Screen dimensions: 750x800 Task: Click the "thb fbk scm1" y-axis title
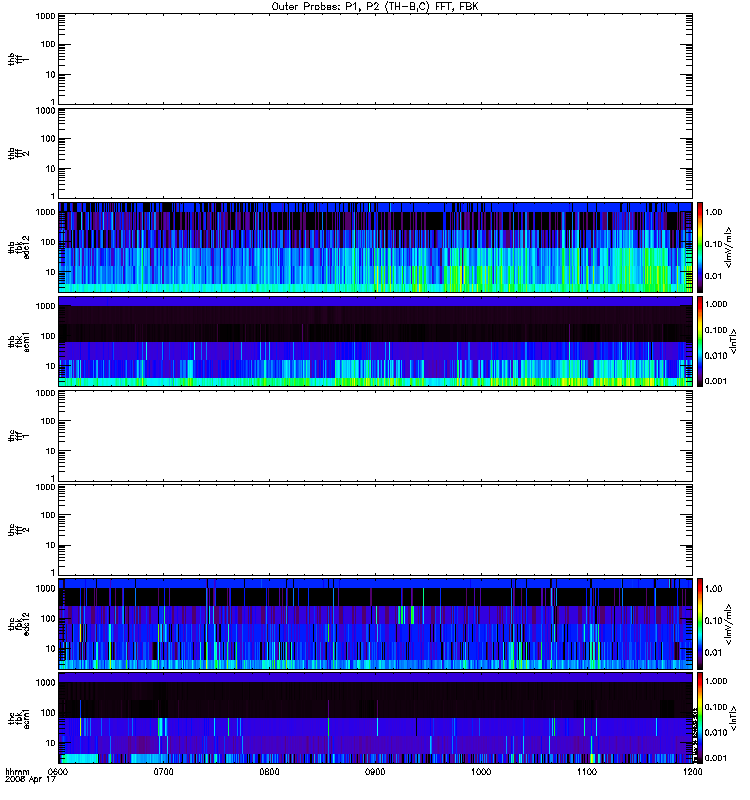19,342
